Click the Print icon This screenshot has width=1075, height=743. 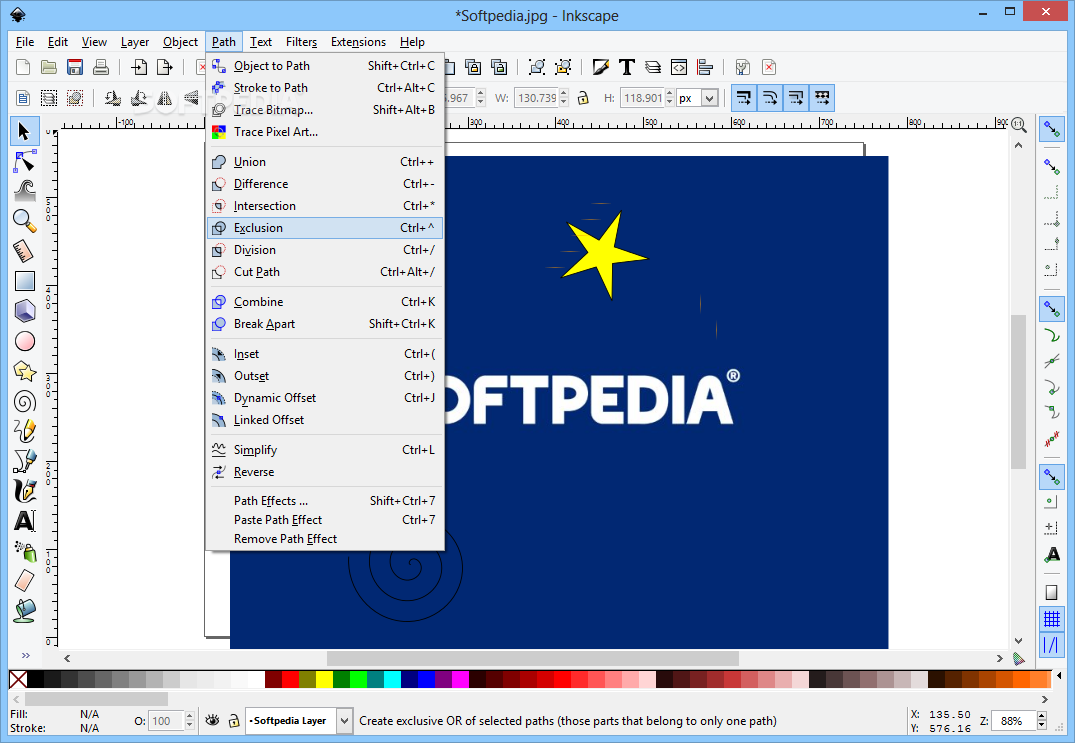tap(101, 67)
